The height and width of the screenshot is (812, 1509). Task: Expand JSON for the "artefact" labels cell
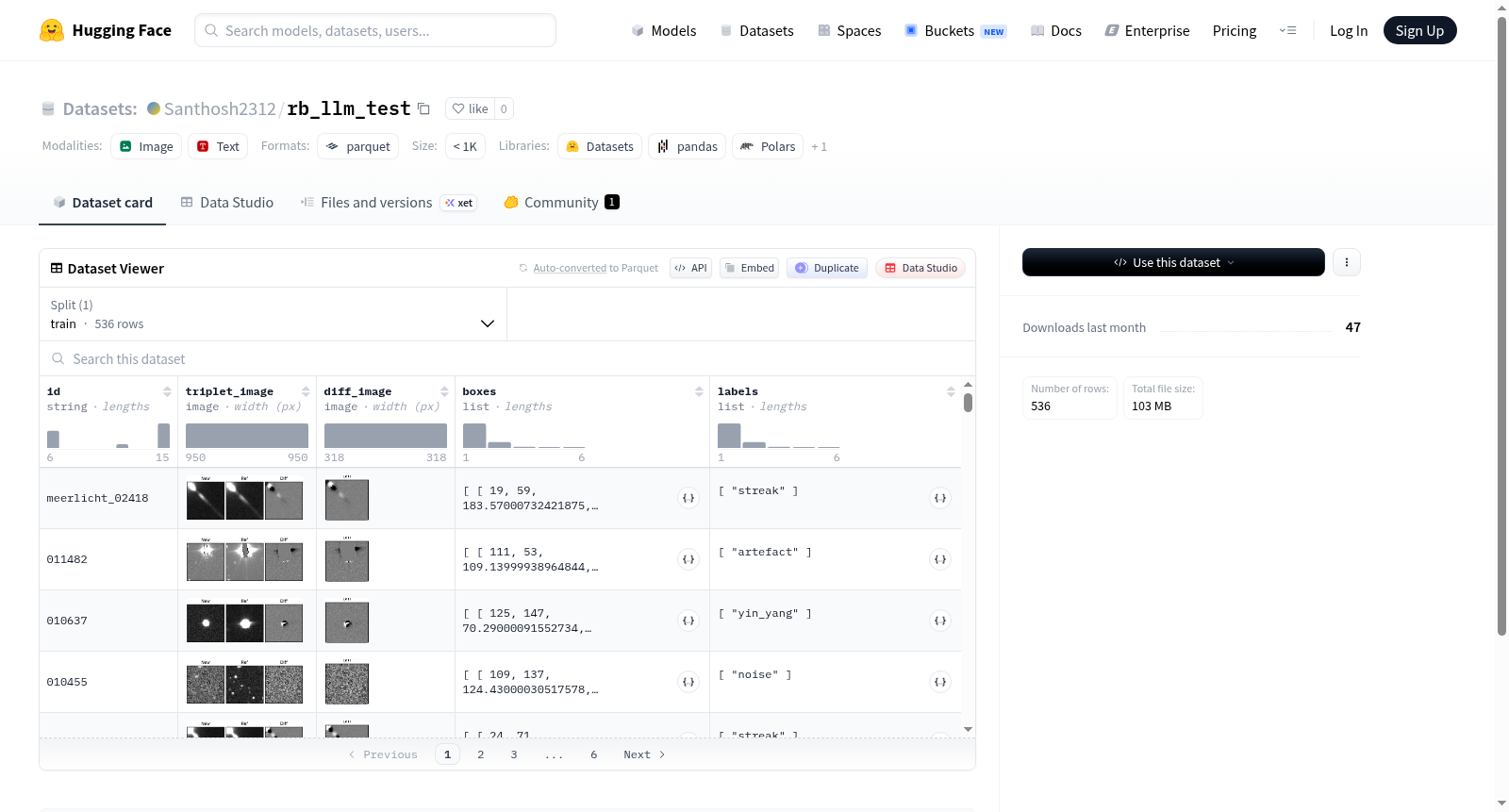click(x=940, y=559)
